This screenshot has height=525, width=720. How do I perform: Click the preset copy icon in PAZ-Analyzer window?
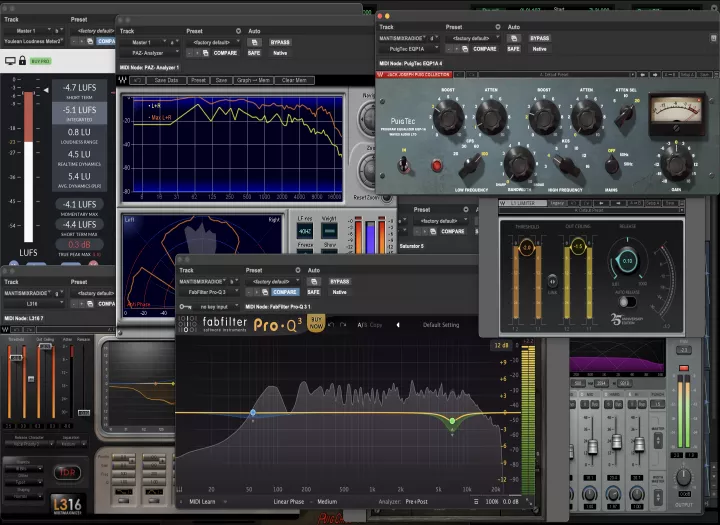[205, 53]
